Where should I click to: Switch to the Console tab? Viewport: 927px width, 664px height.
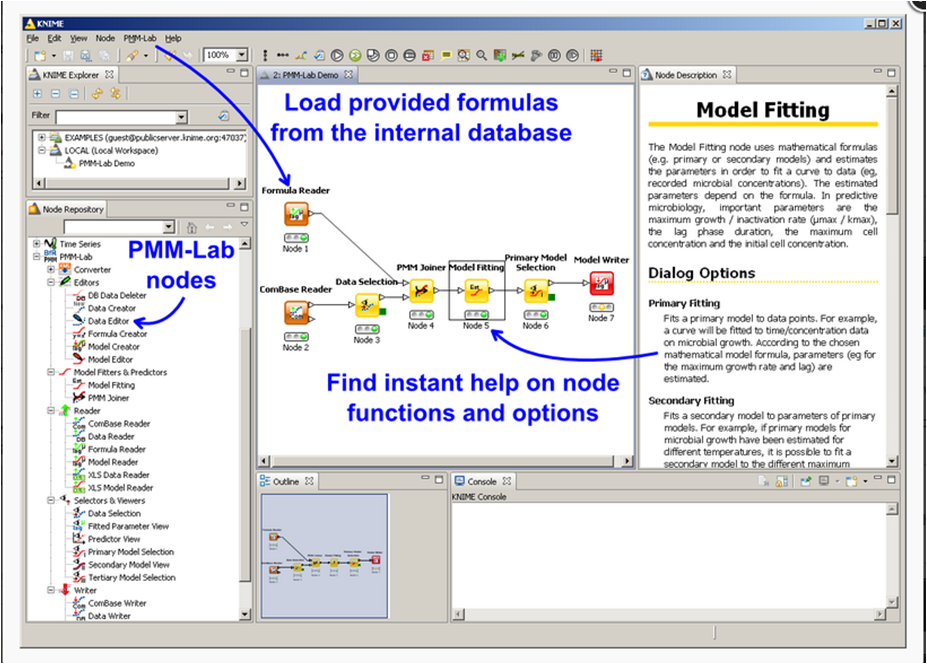click(x=482, y=482)
